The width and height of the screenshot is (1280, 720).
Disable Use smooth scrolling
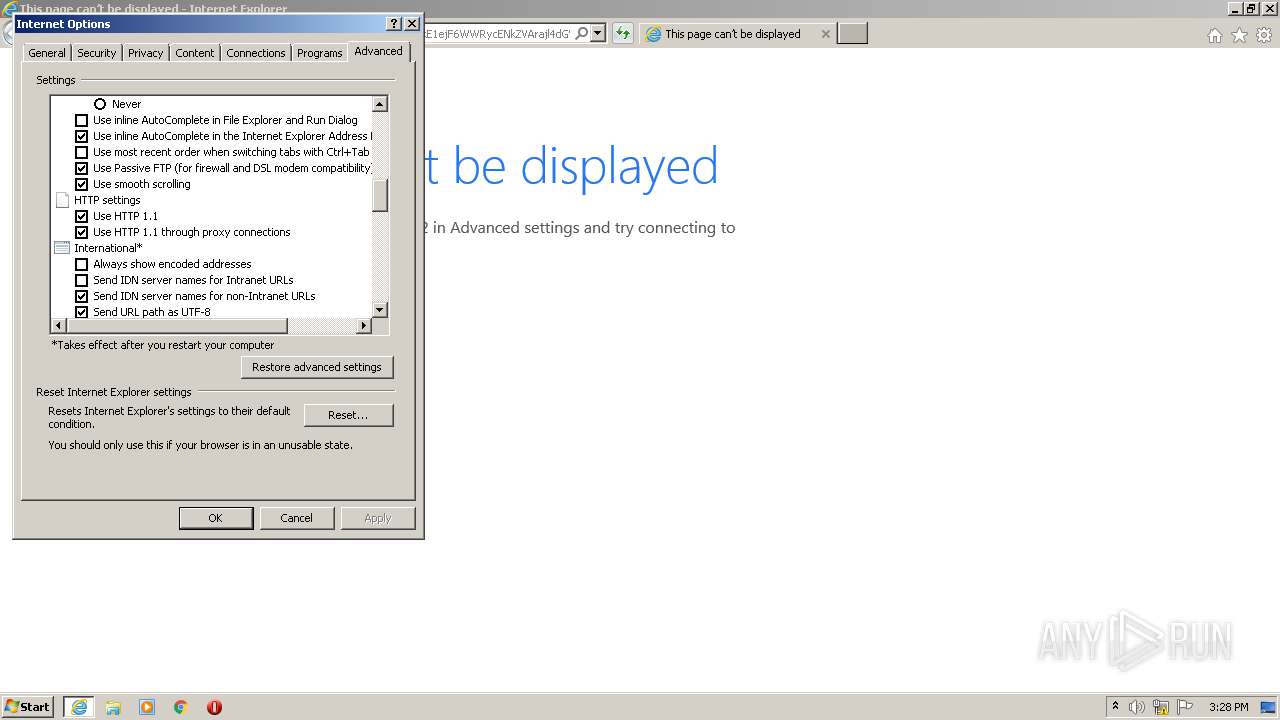(x=82, y=184)
